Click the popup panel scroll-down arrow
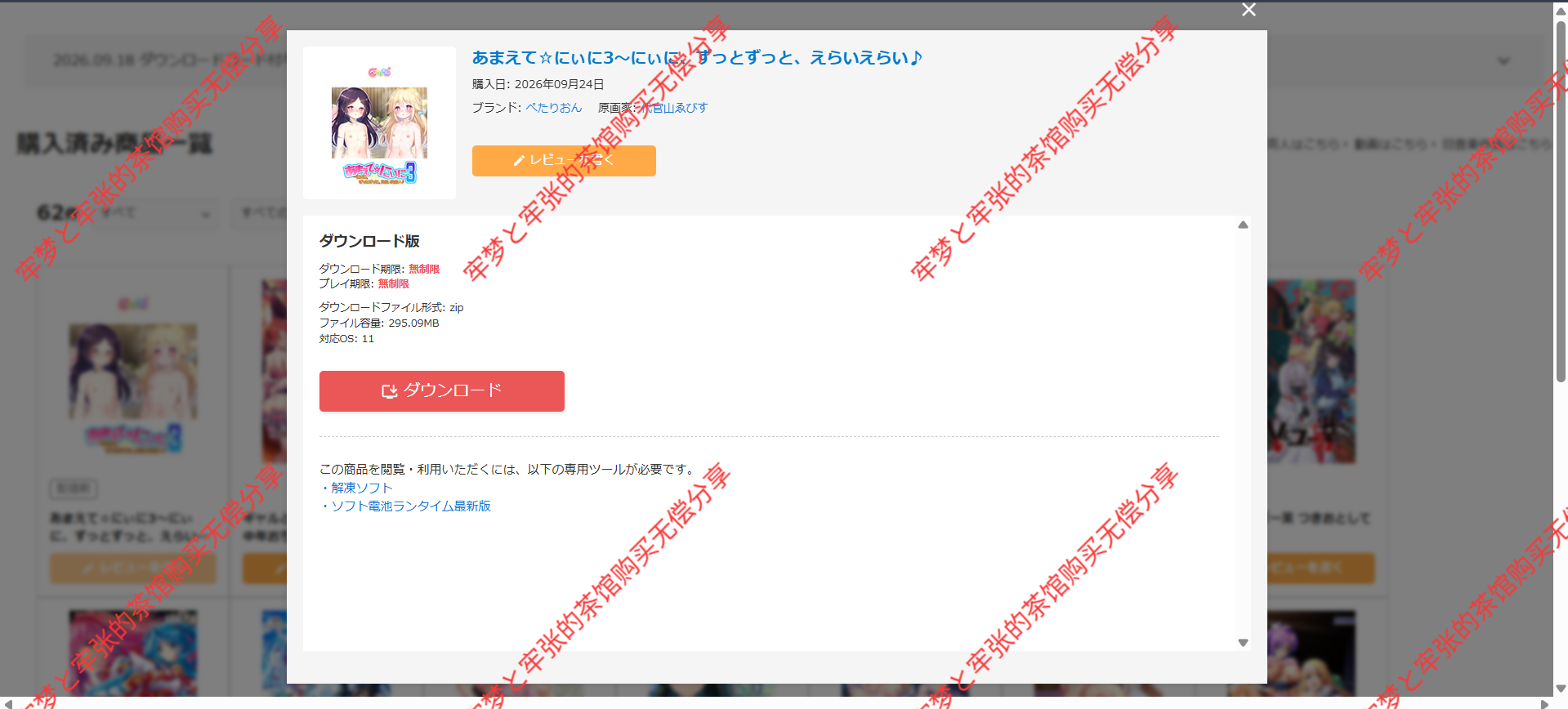The image size is (1568, 709). point(1243,643)
